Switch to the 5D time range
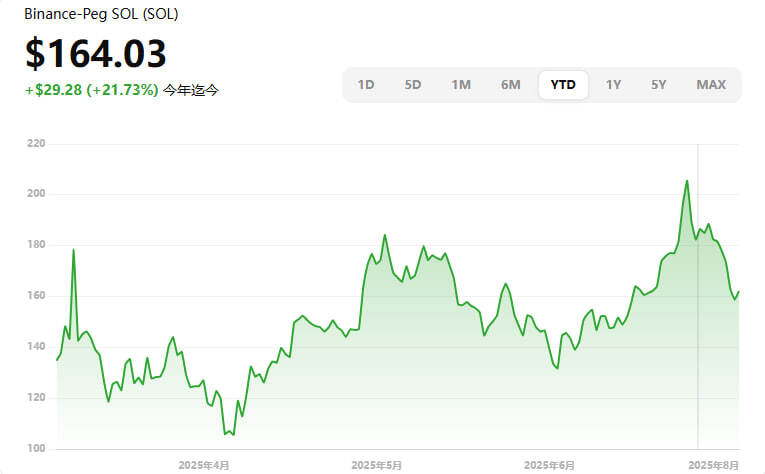The width and height of the screenshot is (765, 474). pos(413,85)
